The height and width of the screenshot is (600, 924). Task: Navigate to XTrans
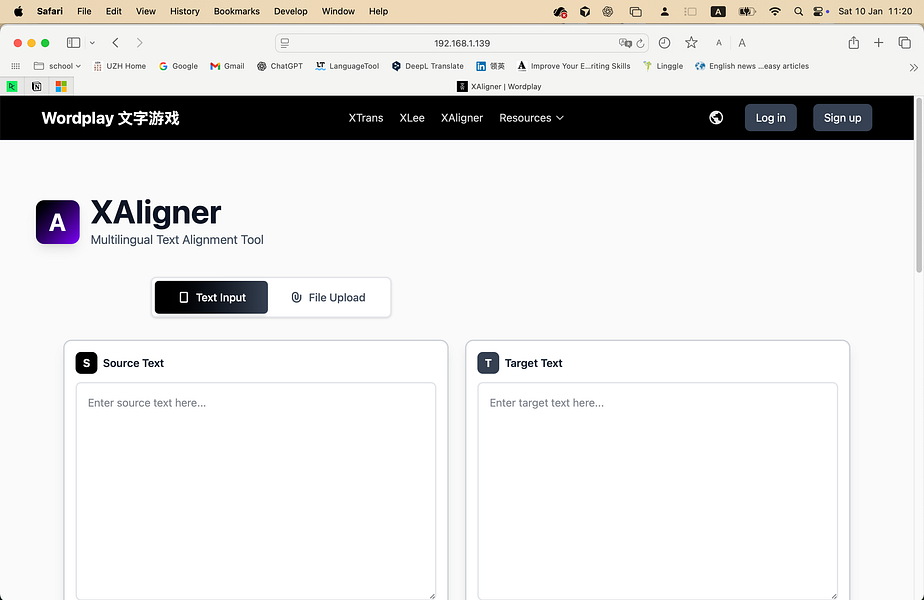(366, 118)
